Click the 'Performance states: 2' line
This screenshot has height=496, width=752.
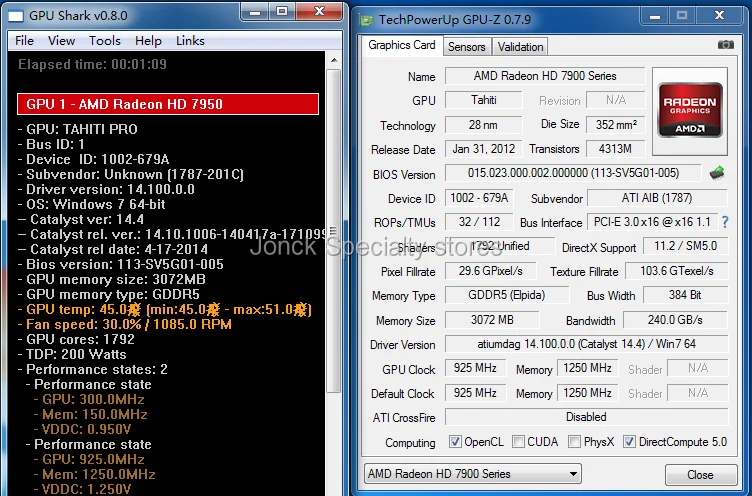(93, 369)
